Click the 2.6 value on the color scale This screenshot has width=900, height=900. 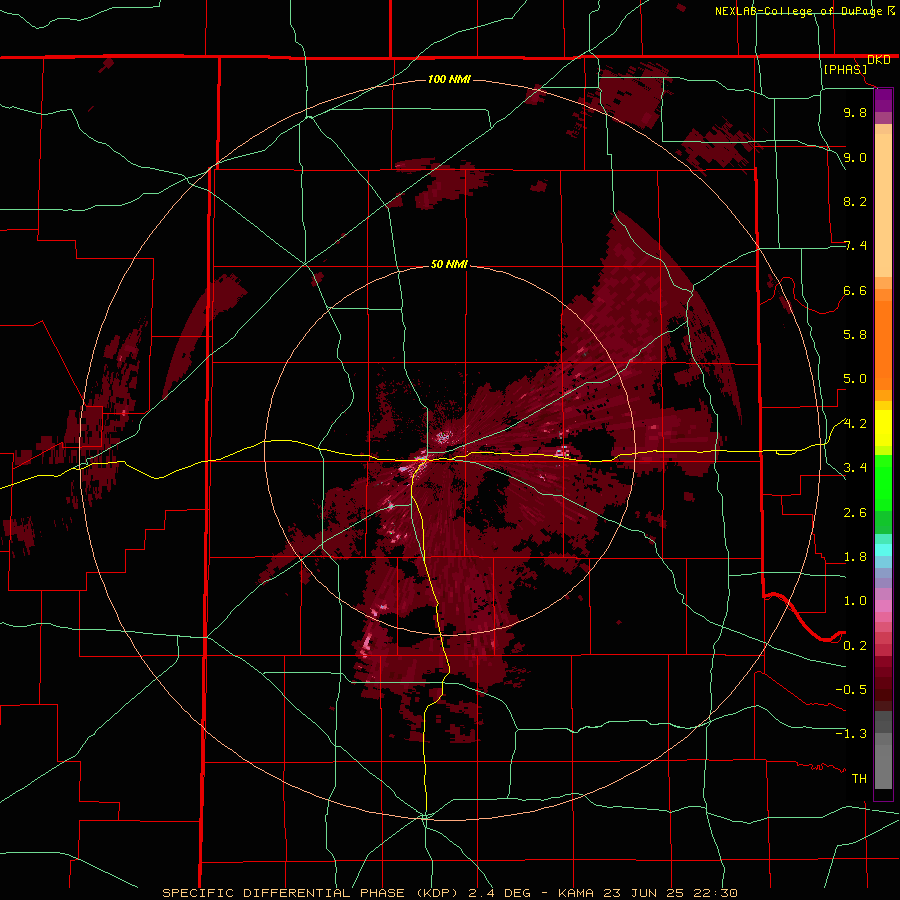tap(855, 513)
